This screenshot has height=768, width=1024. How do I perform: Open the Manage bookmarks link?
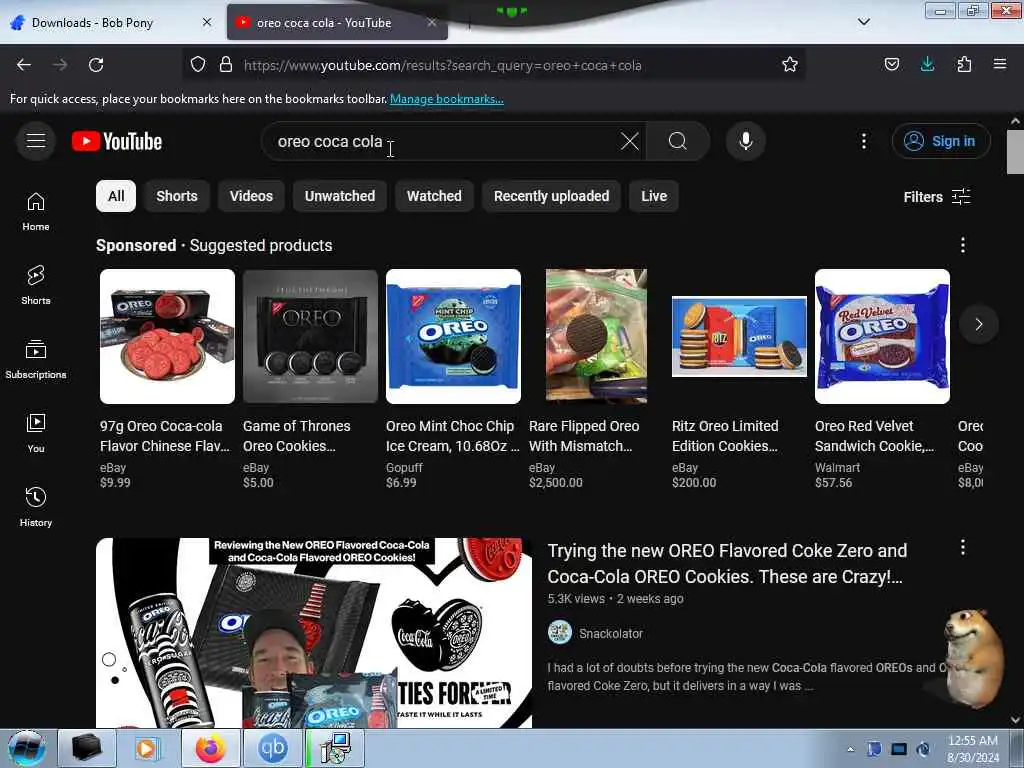pyautogui.click(x=447, y=99)
